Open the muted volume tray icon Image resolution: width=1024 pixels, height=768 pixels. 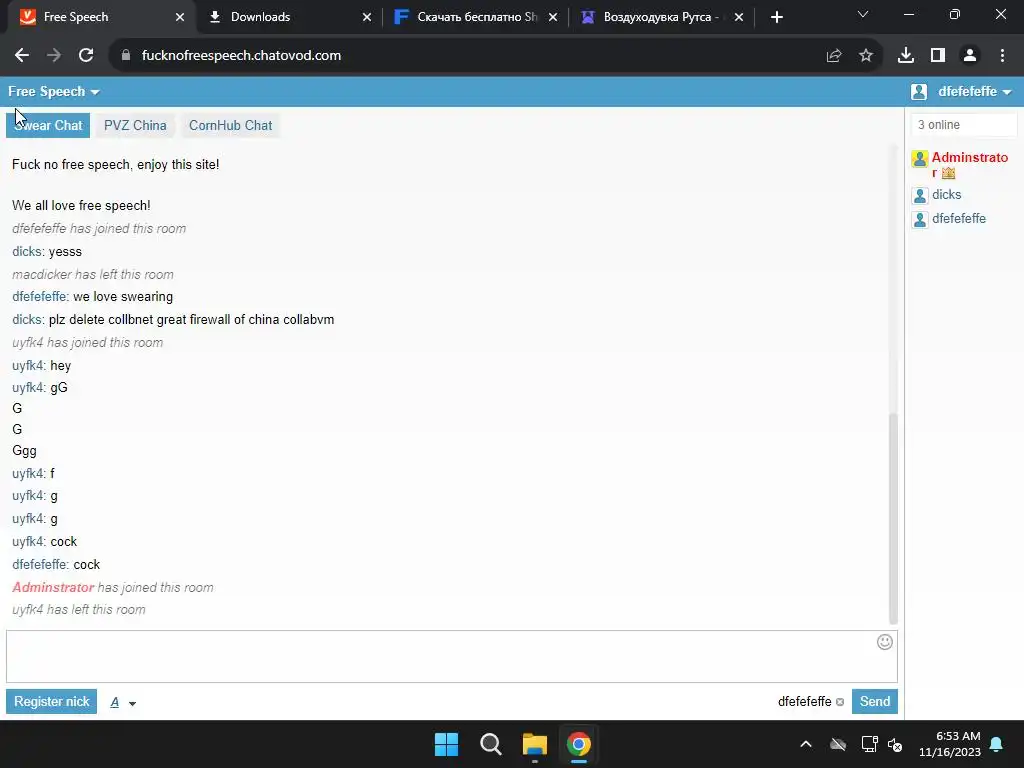[895, 744]
